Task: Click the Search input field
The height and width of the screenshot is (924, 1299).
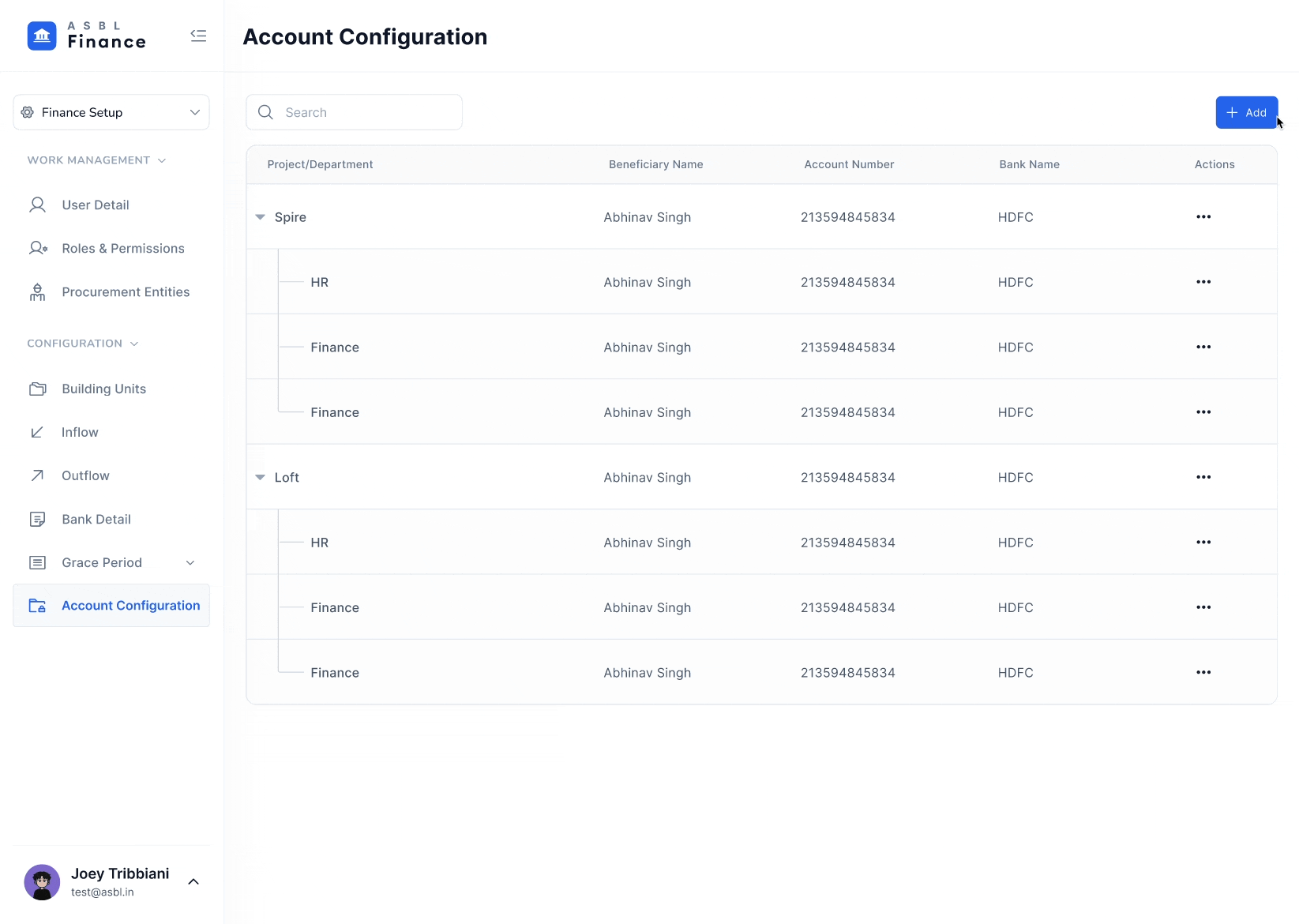Action: 354,112
